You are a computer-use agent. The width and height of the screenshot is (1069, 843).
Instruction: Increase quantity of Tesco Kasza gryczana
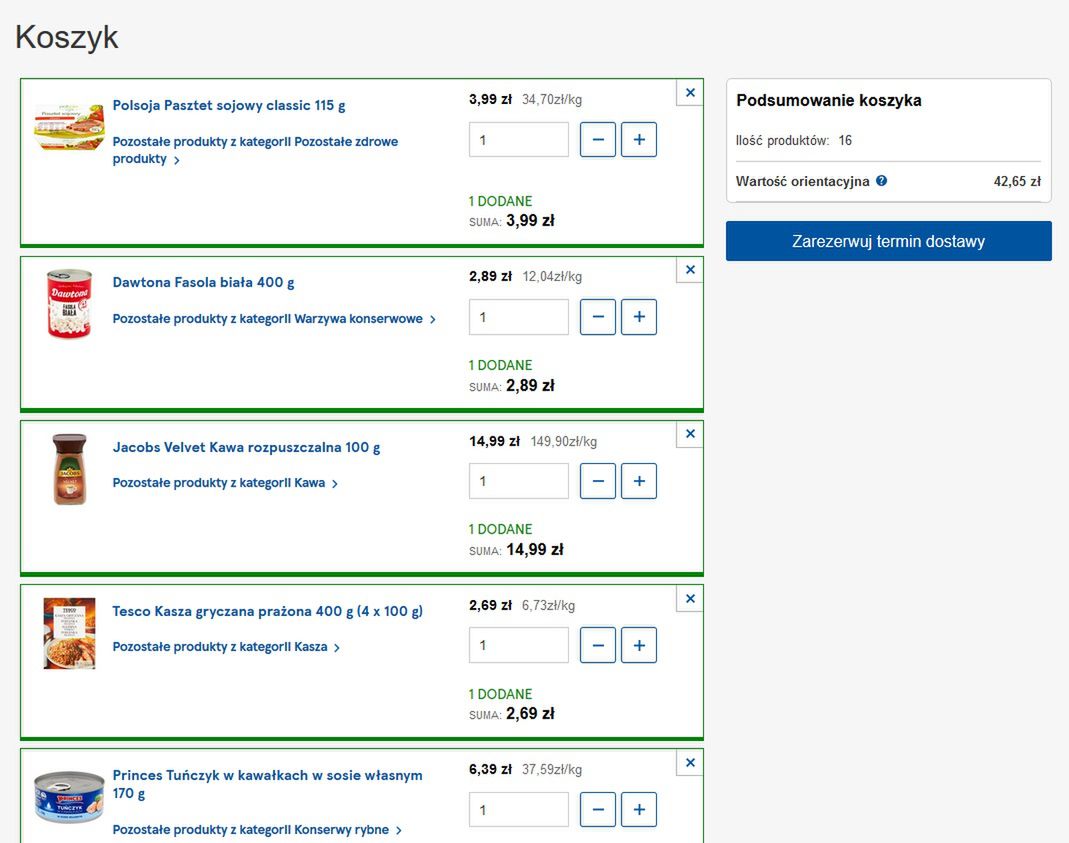(x=639, y=645)
